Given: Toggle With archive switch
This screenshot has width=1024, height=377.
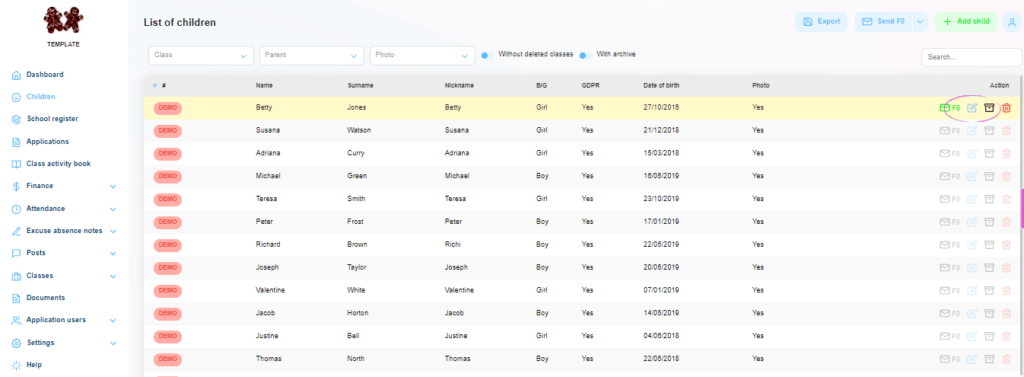Looking at the screenshot, I should coord(586,56).
